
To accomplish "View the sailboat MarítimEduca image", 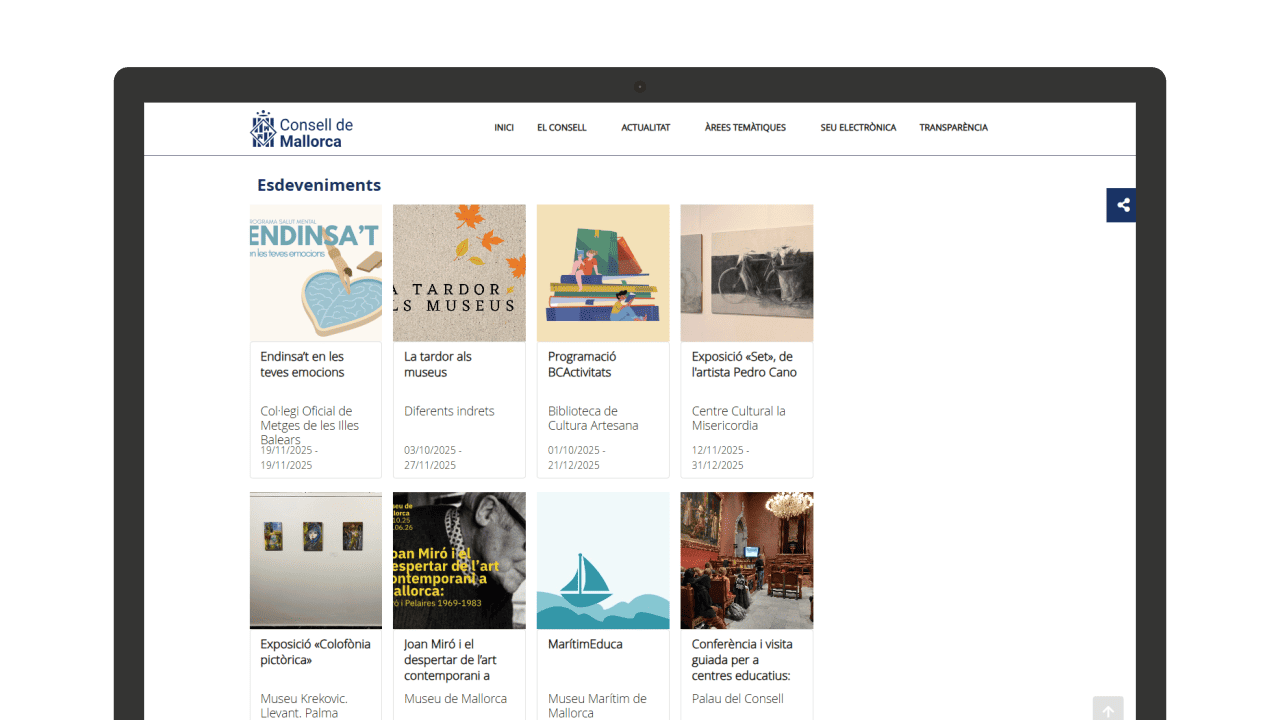I will coord(603,560).
